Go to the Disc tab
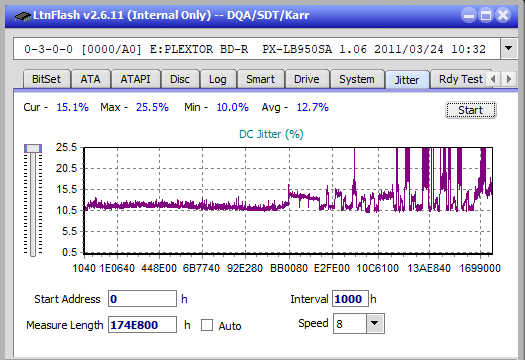The width and height of the screenshot is (525, 360). pyautogui.click(x=180, y=79)
